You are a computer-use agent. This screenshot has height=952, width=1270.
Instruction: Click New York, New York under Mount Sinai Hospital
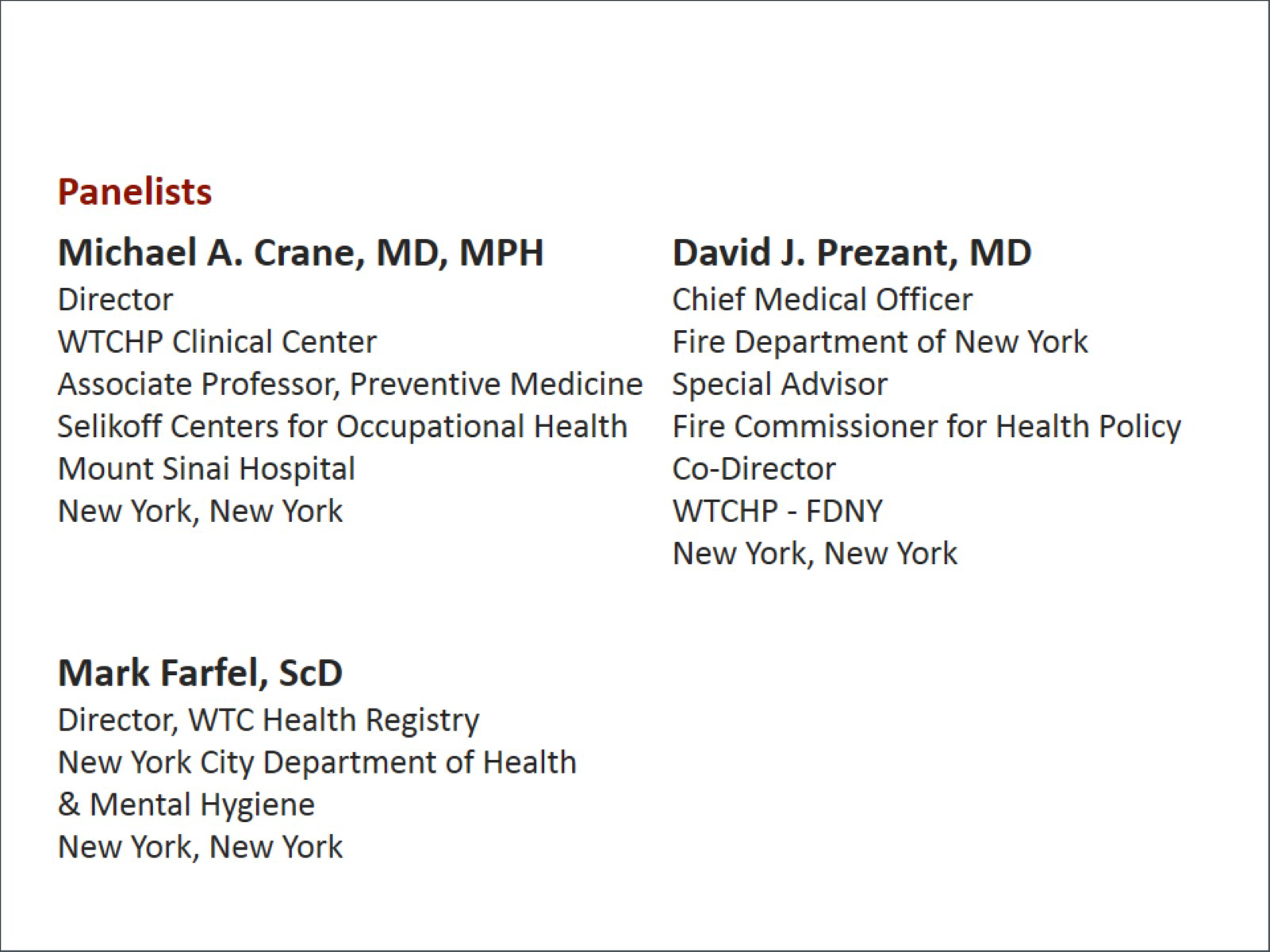(x=200, y=511)
